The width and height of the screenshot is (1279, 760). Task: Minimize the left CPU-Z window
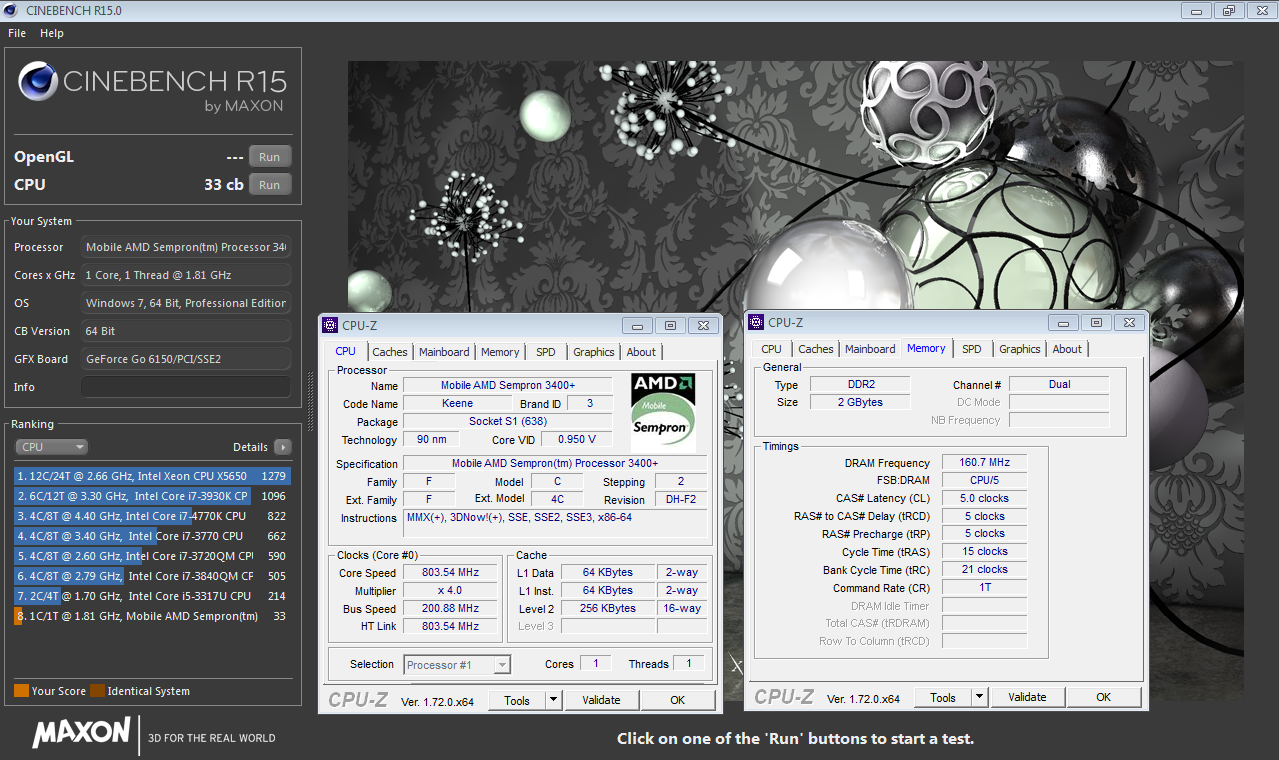tap(637, 325)
